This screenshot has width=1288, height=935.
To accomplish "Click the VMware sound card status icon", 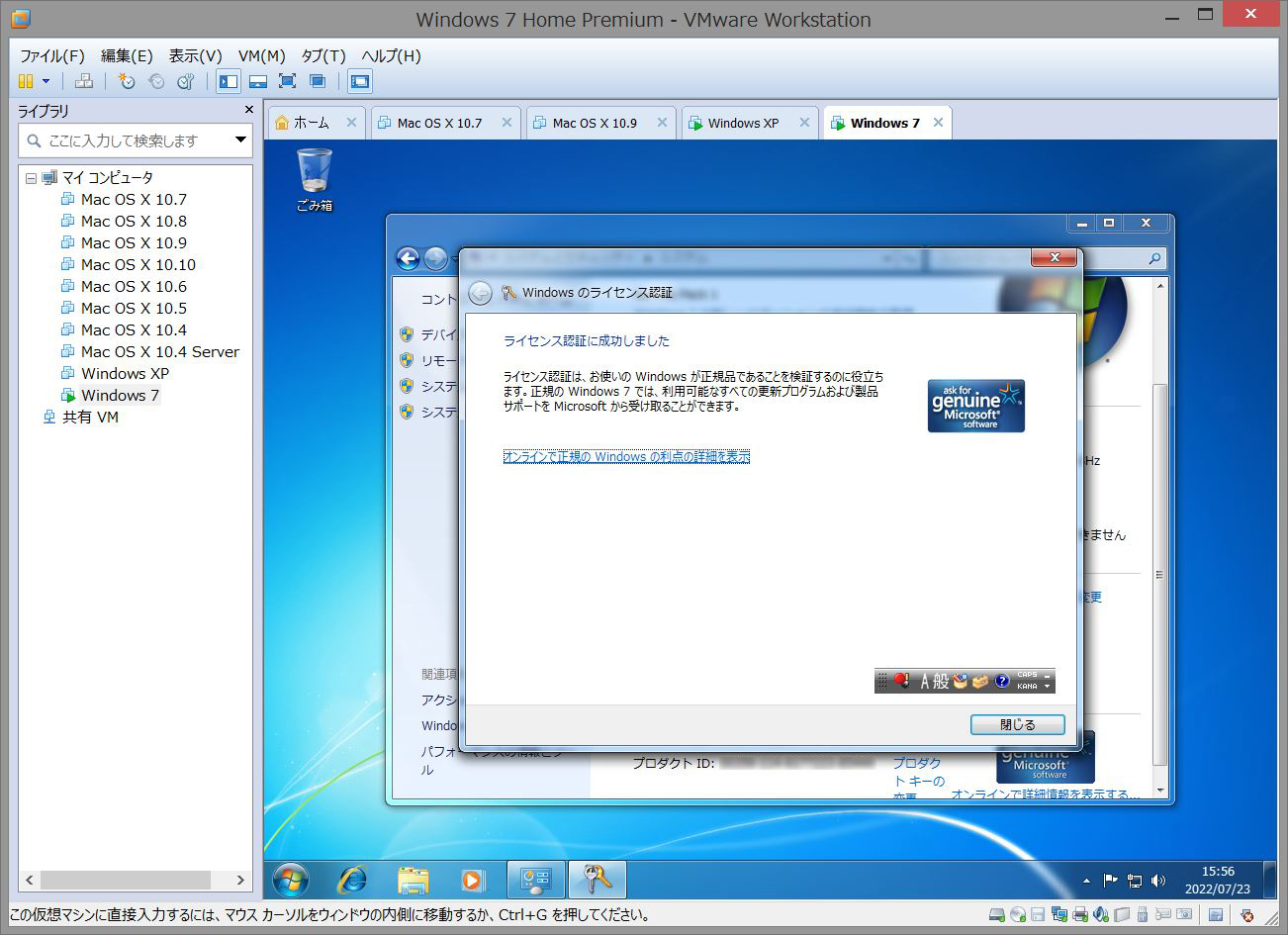I will 1101,915.
